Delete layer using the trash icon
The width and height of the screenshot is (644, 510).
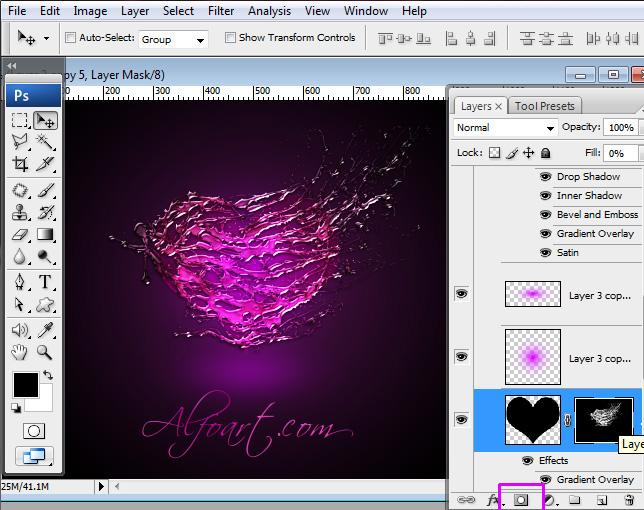coord(628,499)
